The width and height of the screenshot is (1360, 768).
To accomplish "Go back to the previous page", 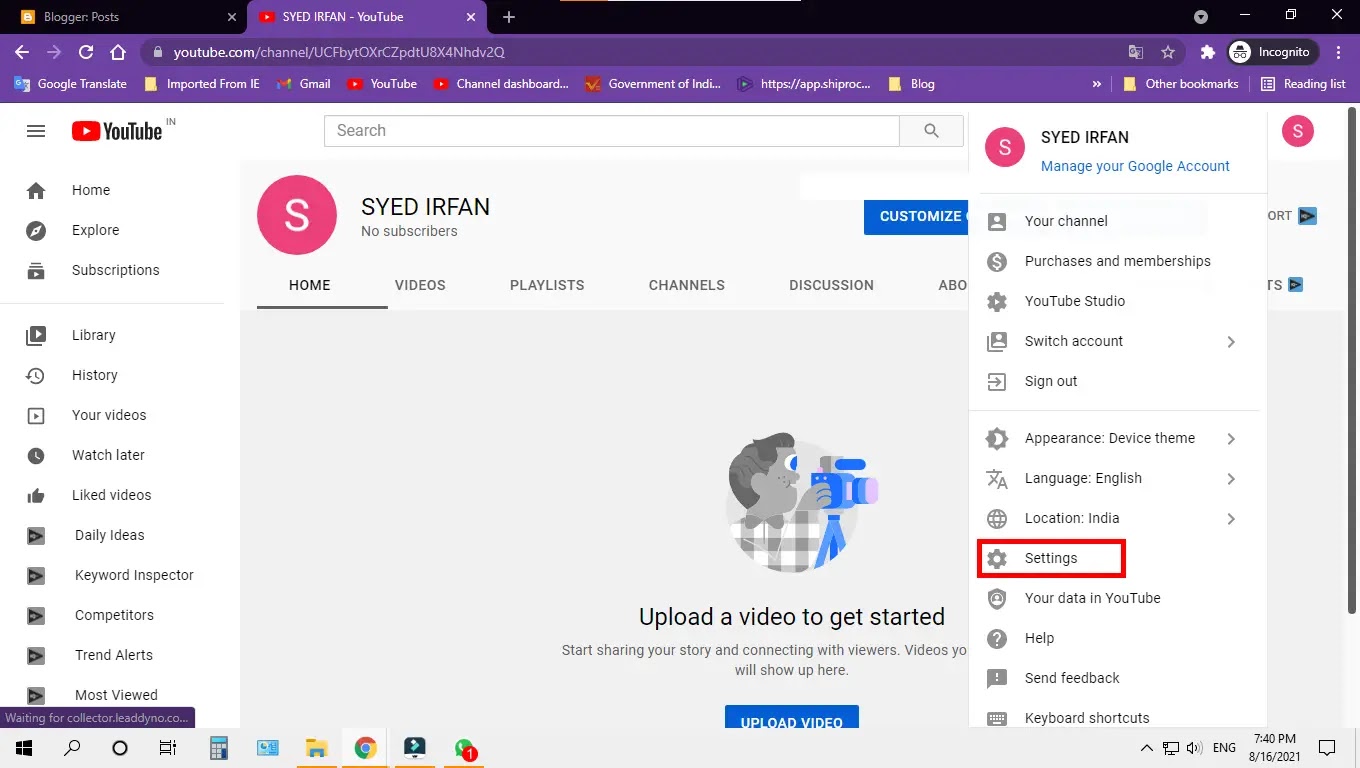I will [22, 52].
